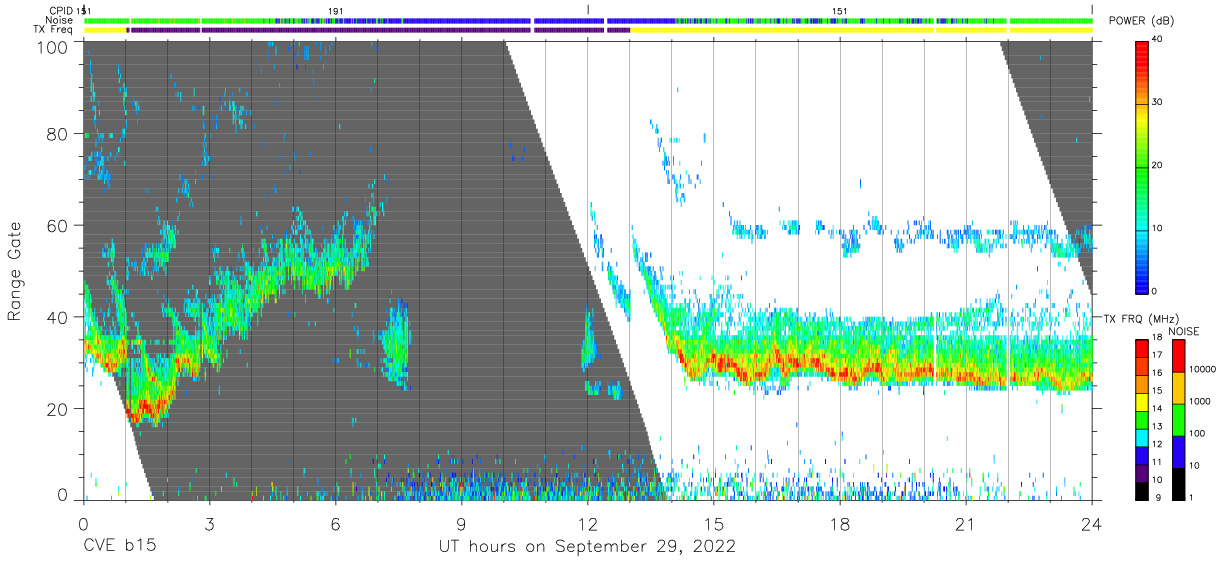
Task: Click the "16" MHz tick on TX FRQ legend
Action: click(1157, 372)
